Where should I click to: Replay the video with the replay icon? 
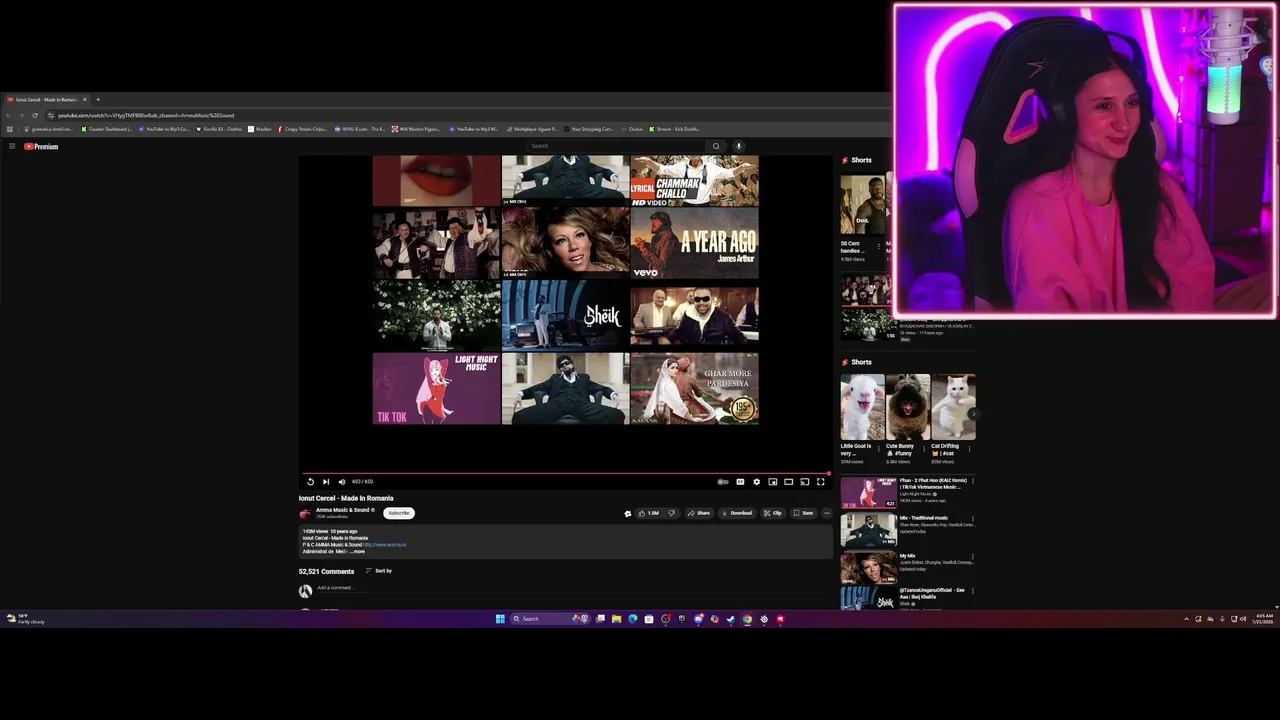click(x=310, y=482)
